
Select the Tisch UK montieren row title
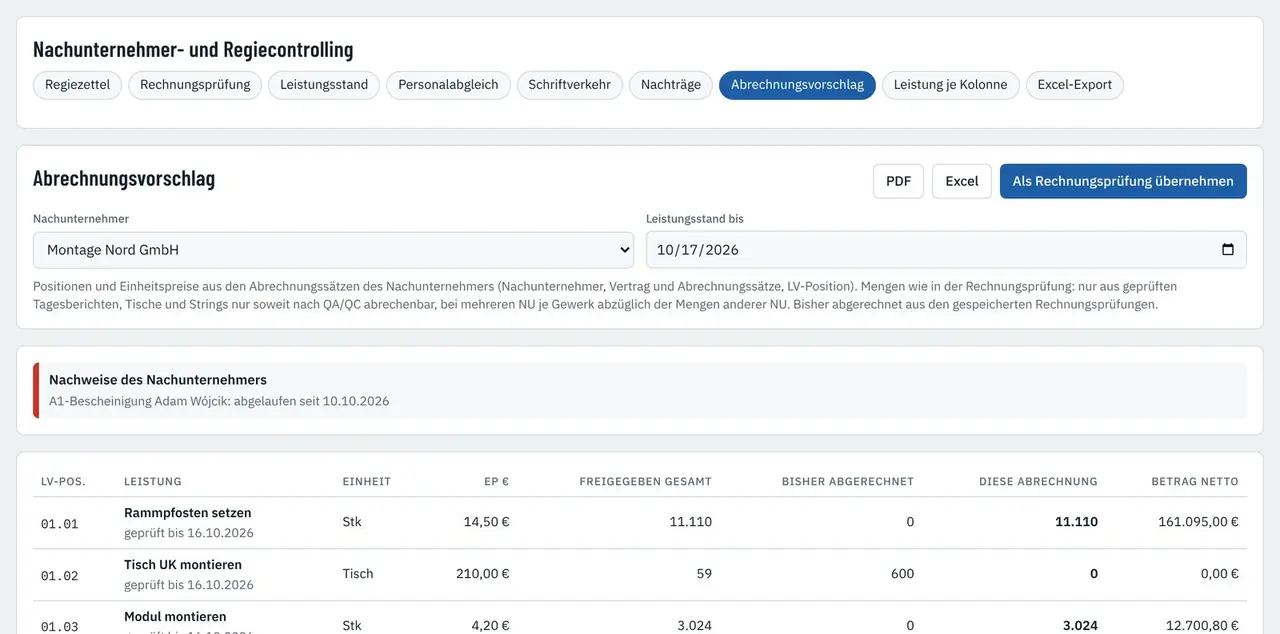click(183, 565)
